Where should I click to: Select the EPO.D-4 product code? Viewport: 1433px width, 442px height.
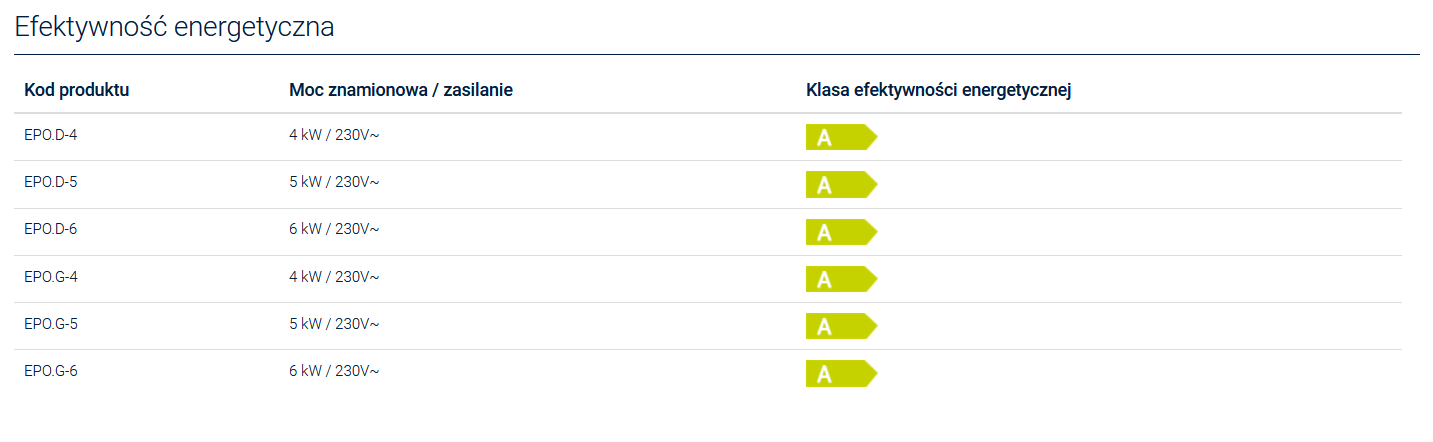click(x=51, y=135)
